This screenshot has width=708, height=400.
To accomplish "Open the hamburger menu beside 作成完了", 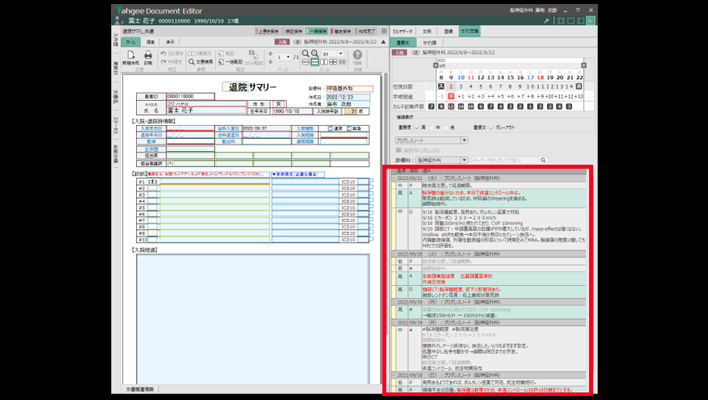I will pyautogui.click(x=384, y=31).
